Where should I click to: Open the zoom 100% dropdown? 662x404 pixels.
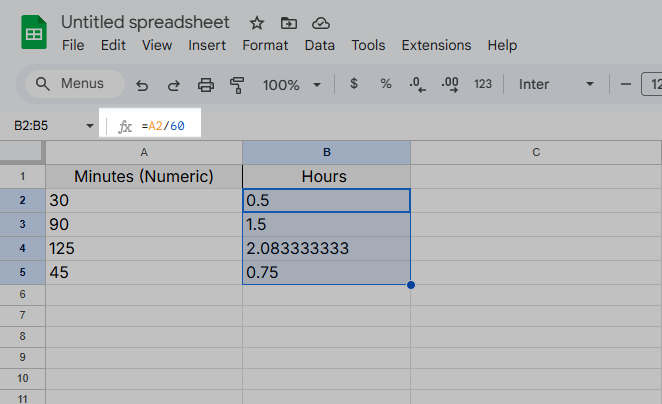click(293, 85)
